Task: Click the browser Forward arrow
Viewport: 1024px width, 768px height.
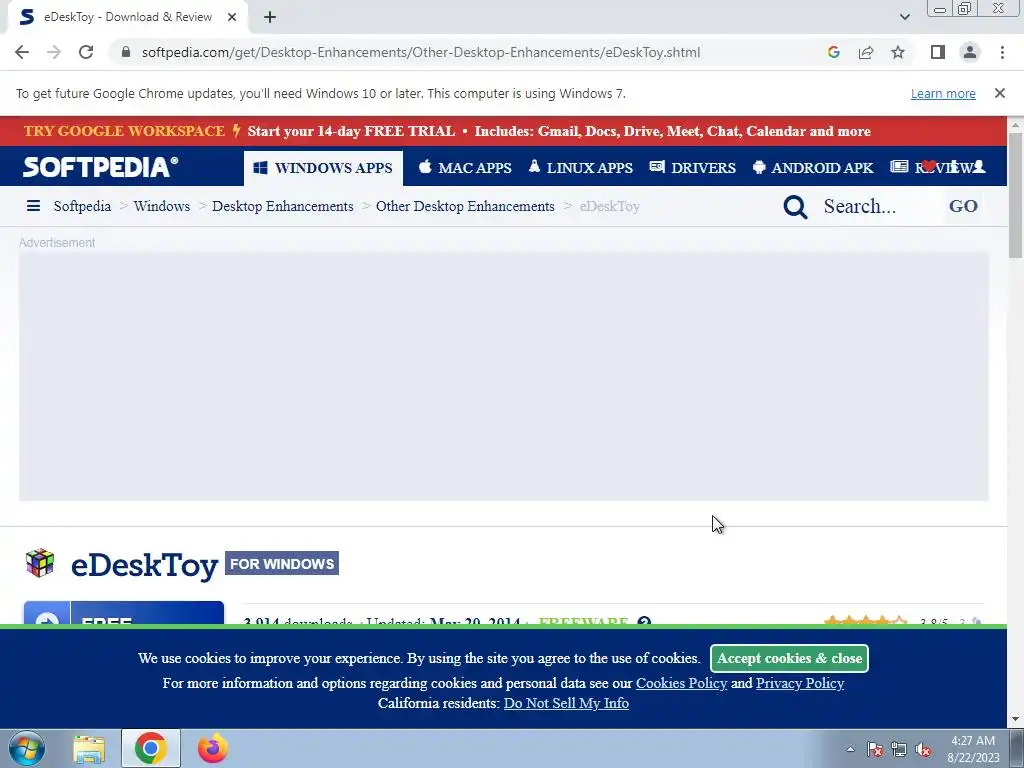Action: tap(54, 52)
